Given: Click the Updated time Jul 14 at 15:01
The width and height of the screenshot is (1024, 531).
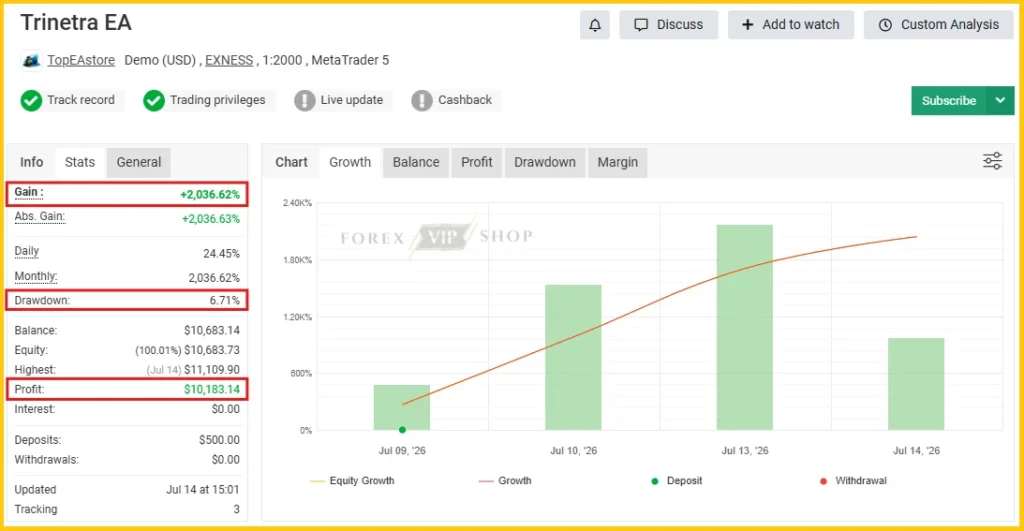Looking at the screenshot, I should pos(202,490).
